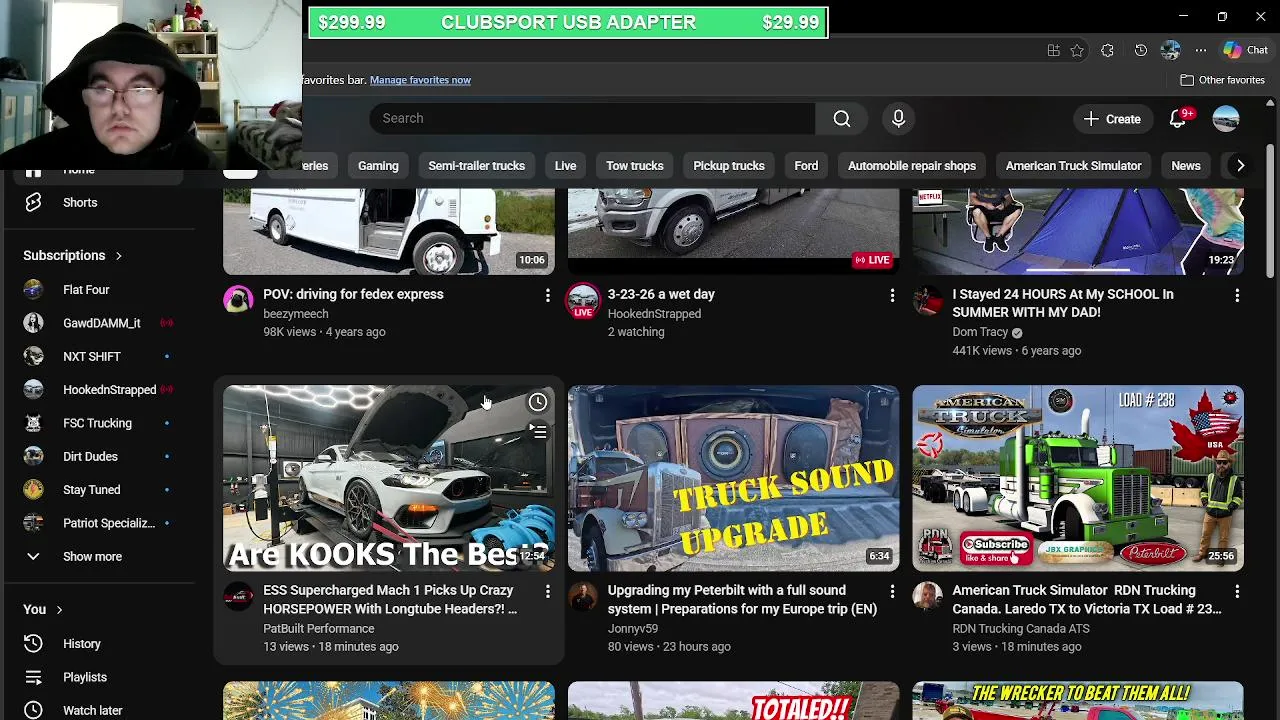1280x720 pixels.
Task: Open browser extensions puzzle icon
Action: (x=1107, y=50)
